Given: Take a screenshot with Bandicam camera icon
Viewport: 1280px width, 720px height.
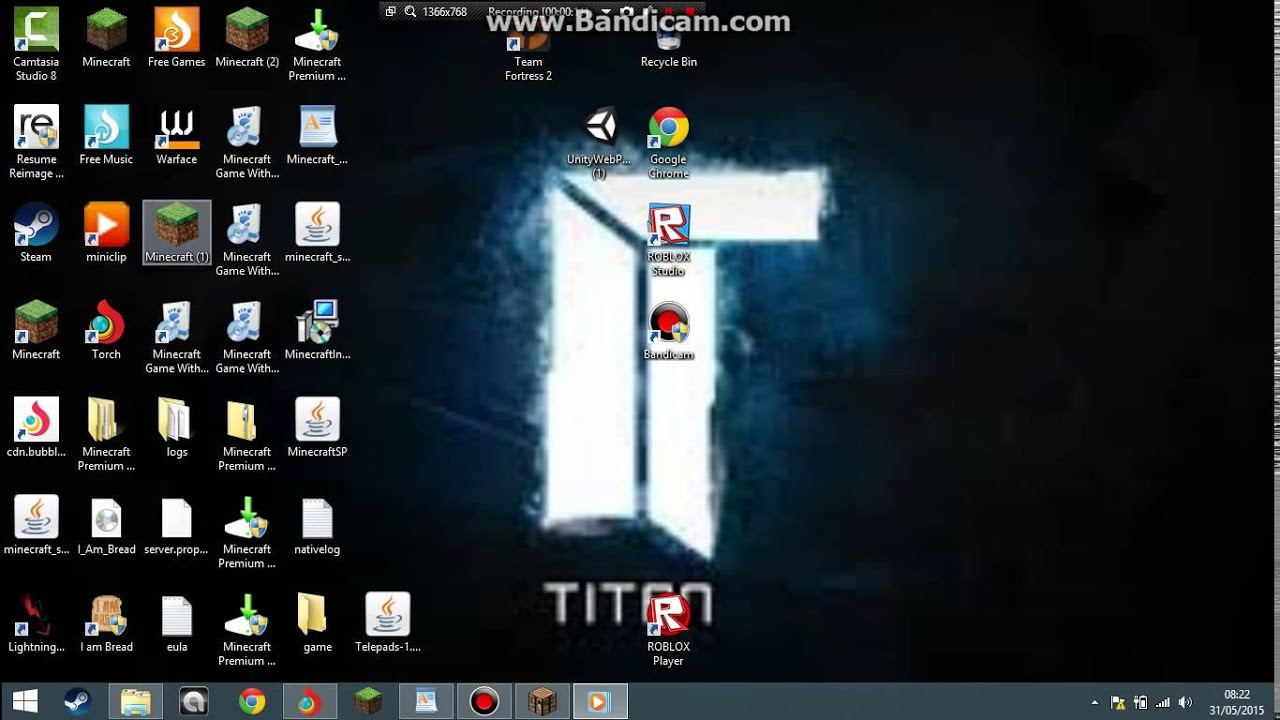Looking at the screenshot, I should click(627, 11).
